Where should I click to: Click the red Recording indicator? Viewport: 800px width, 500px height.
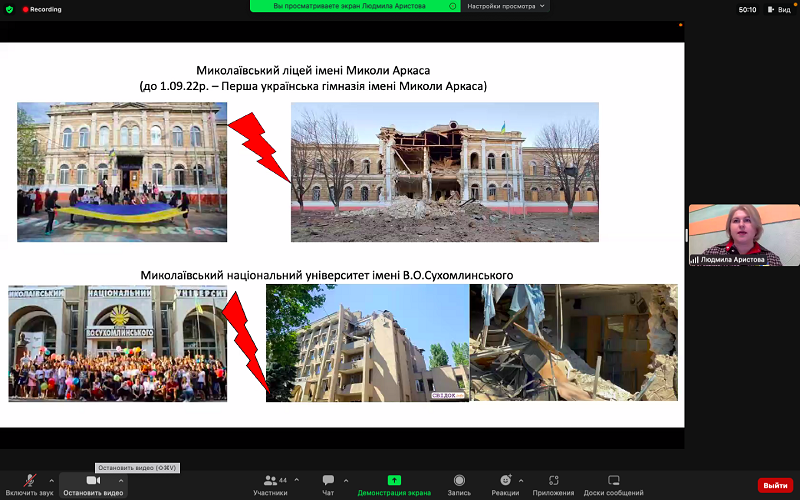pyautogui.click(x=42, y=9)
